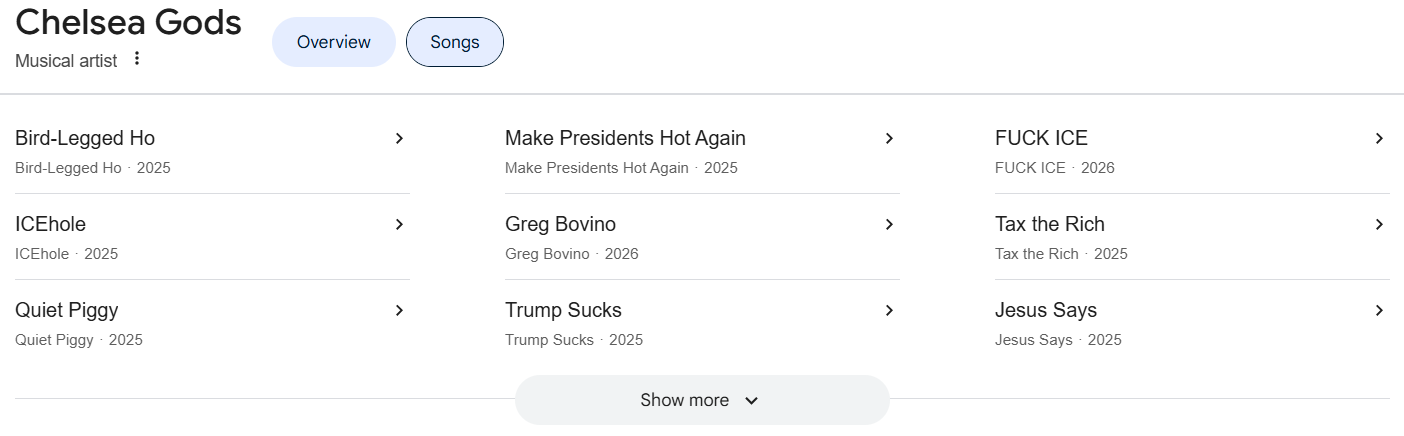Click the chevron beside Jesus Says
The image size is (1404, 436).
(x=1379, y=310)
